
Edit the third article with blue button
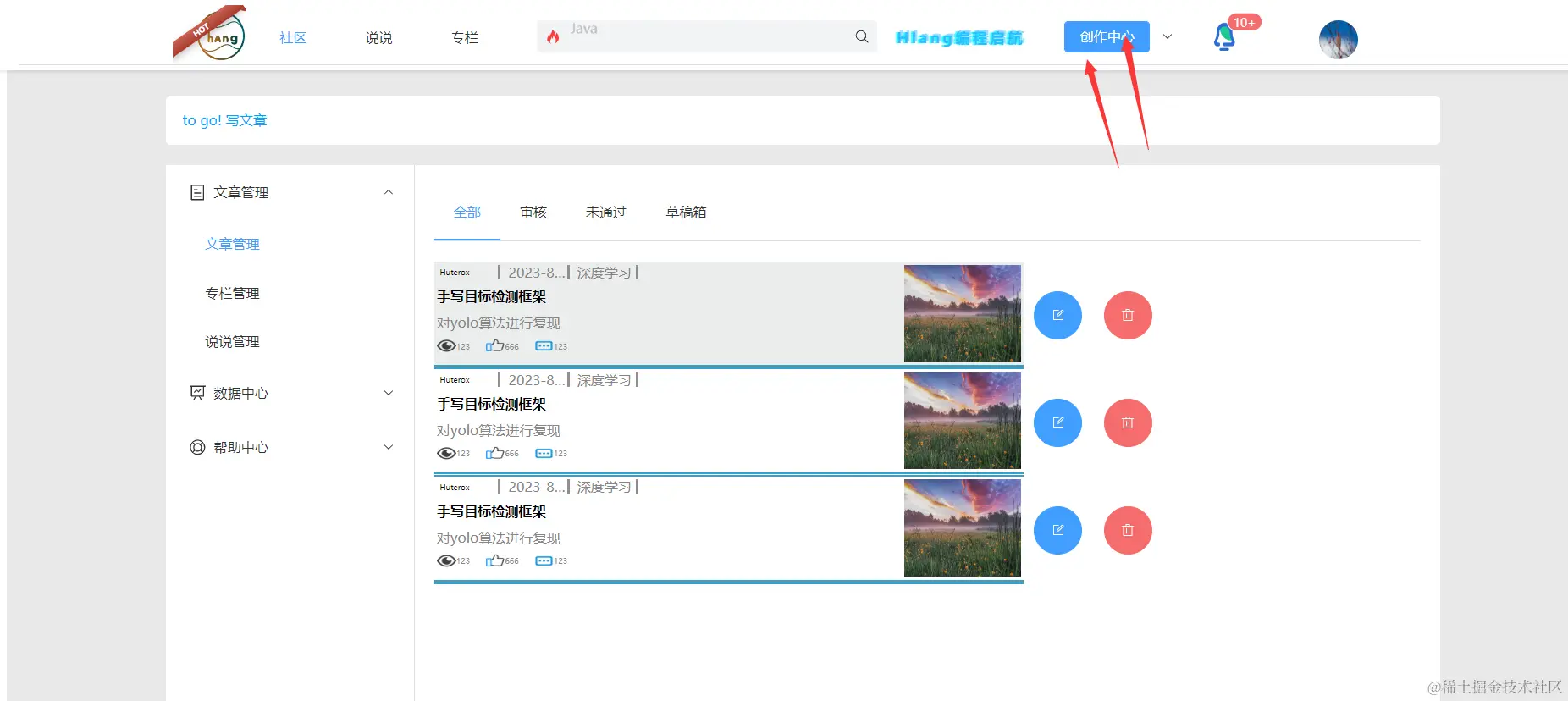[x=1057, y=530]
